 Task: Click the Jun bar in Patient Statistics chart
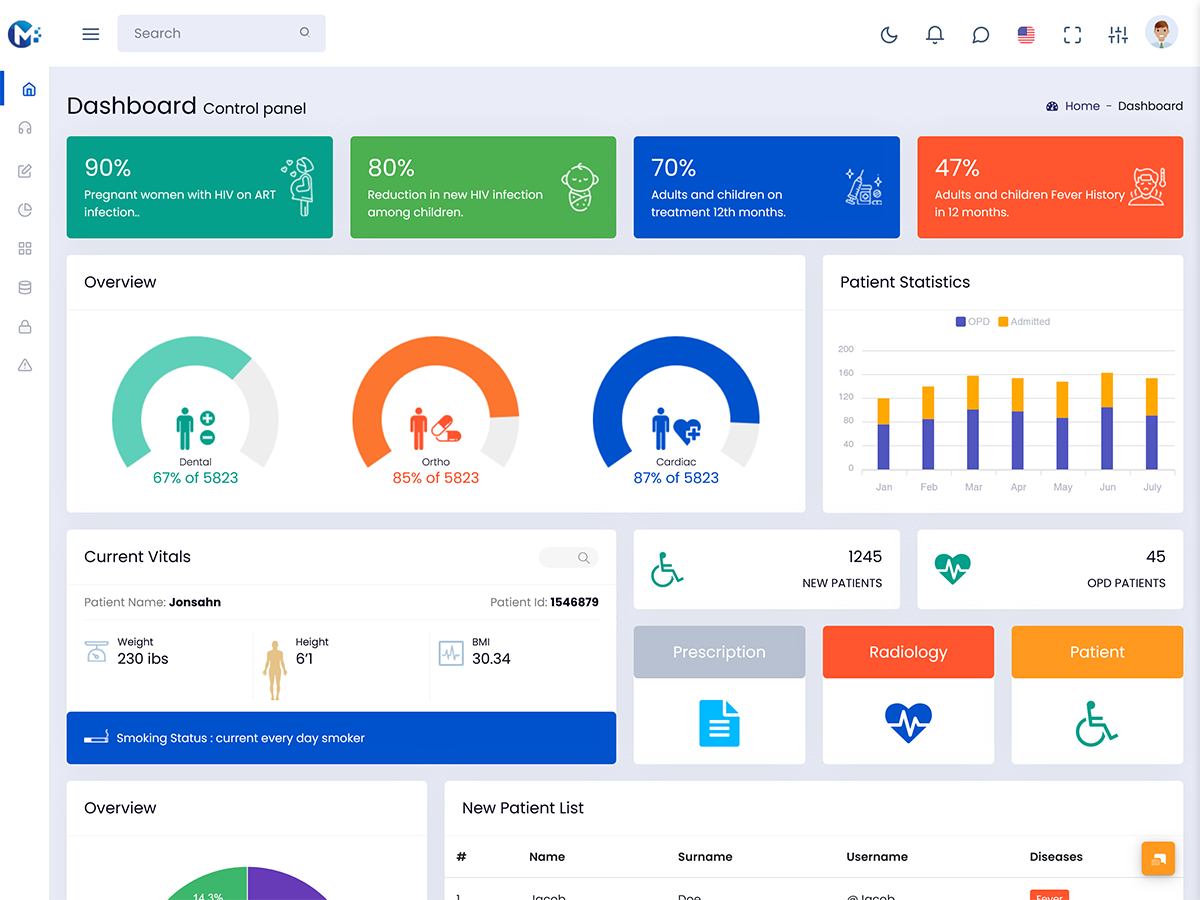1107,421
